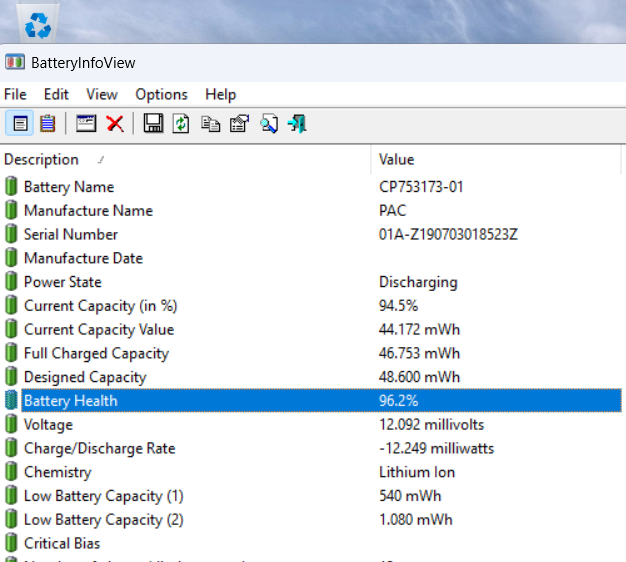Click the 1.080 mWh value
Image resolution: width=626 pixels, height=562 pixels.
pos(416,519)
